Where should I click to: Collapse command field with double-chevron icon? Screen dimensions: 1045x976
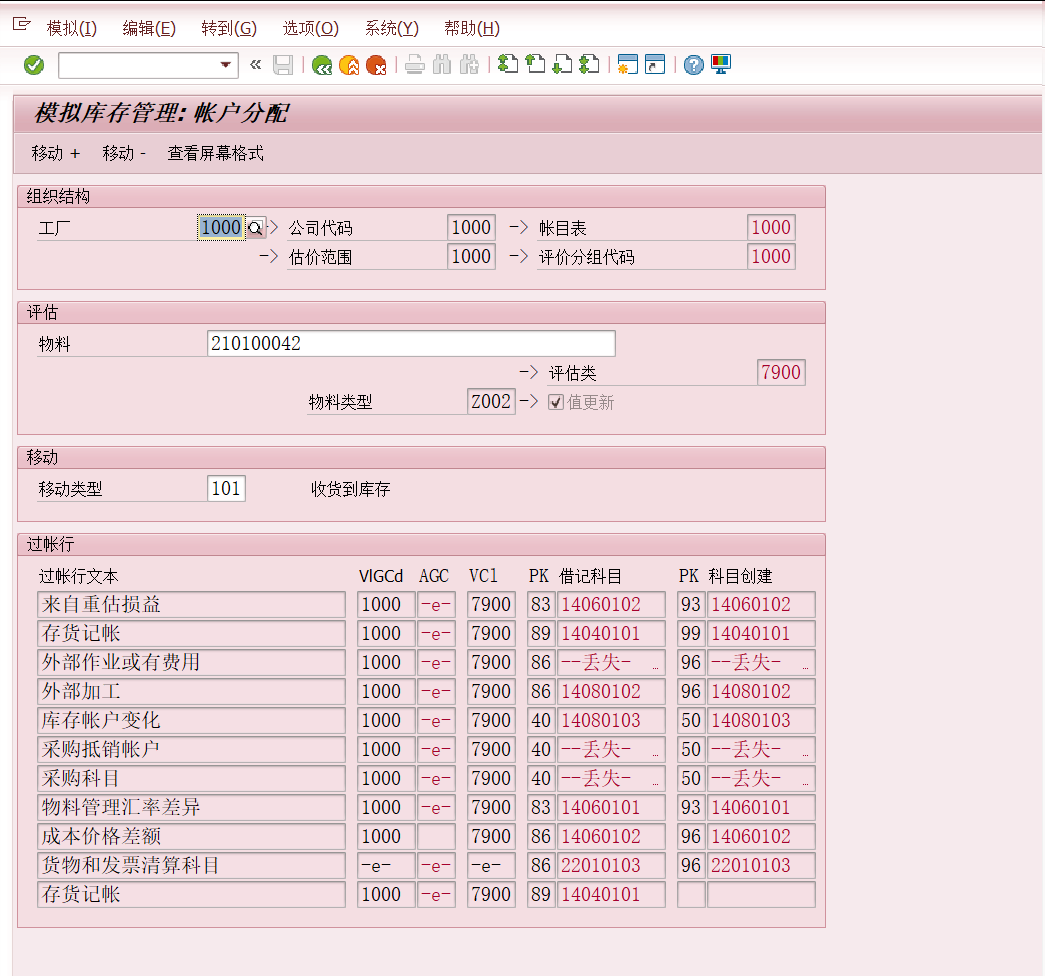(x=255, y=65)
